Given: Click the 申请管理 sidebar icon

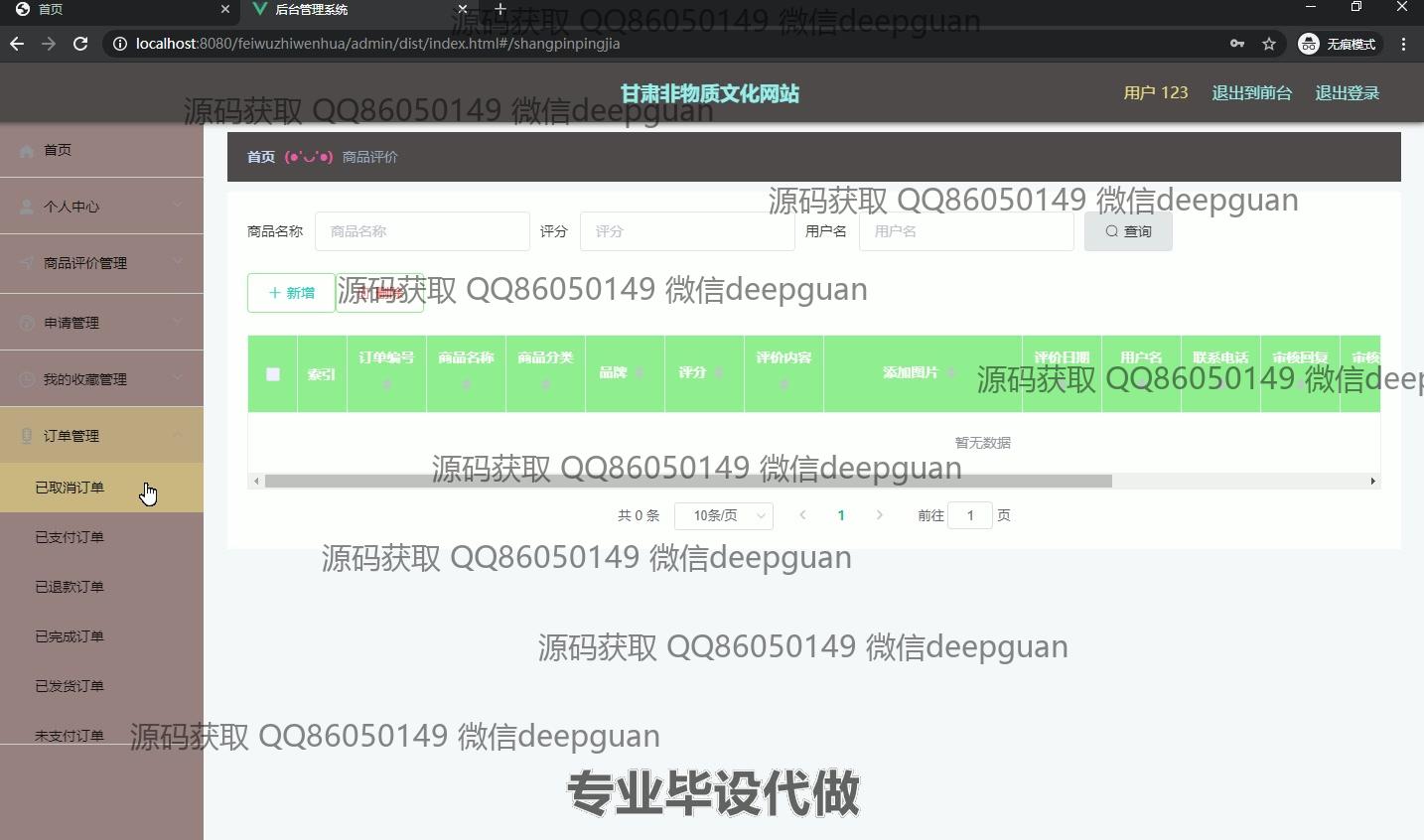Looking at the screenshot, I should pos(27,323).
